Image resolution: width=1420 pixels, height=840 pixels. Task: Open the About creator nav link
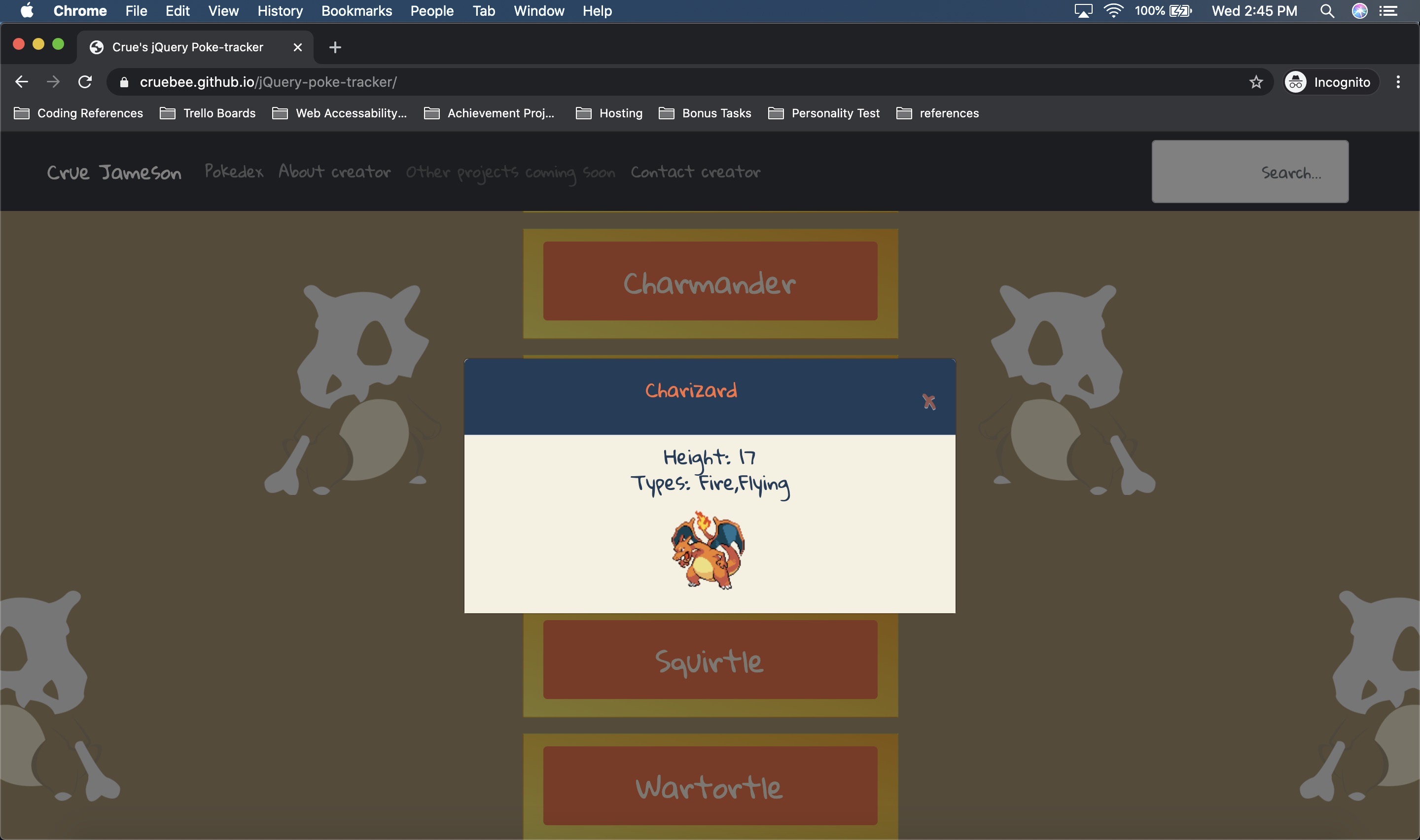coord(334,172)
